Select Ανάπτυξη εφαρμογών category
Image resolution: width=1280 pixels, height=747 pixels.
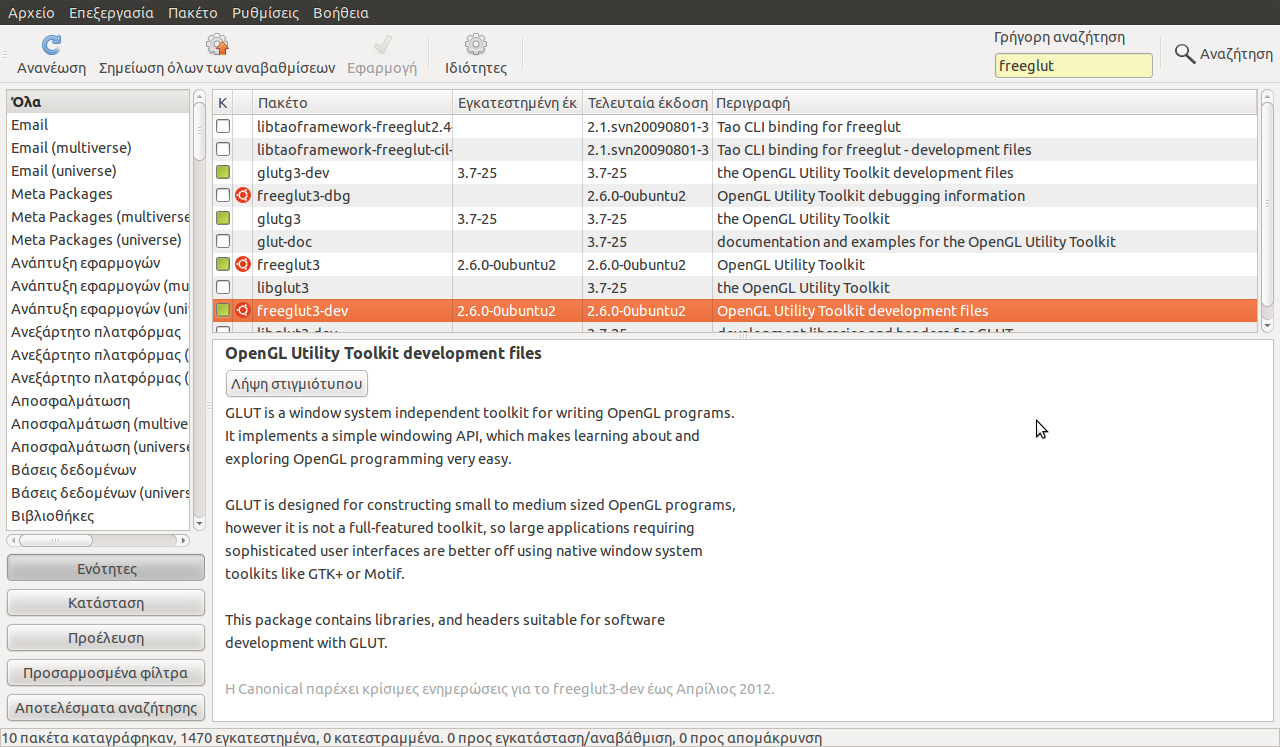[x=98, y=263]
